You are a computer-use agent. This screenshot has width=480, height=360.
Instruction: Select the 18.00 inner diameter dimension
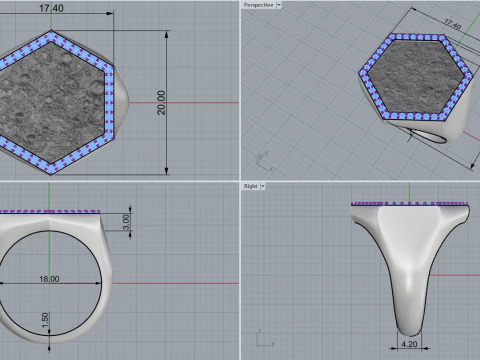coord(49,279)
